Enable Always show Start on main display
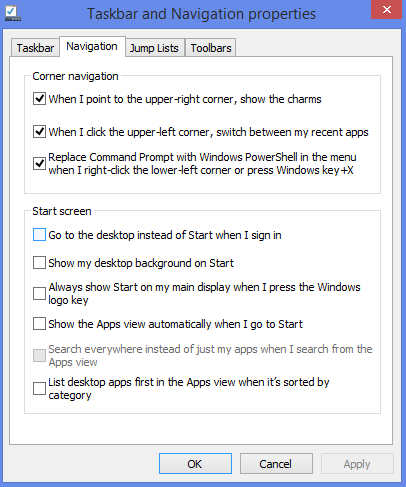This screenshot has height=487, width=406. pyautogui.click(x=39, y=294)
